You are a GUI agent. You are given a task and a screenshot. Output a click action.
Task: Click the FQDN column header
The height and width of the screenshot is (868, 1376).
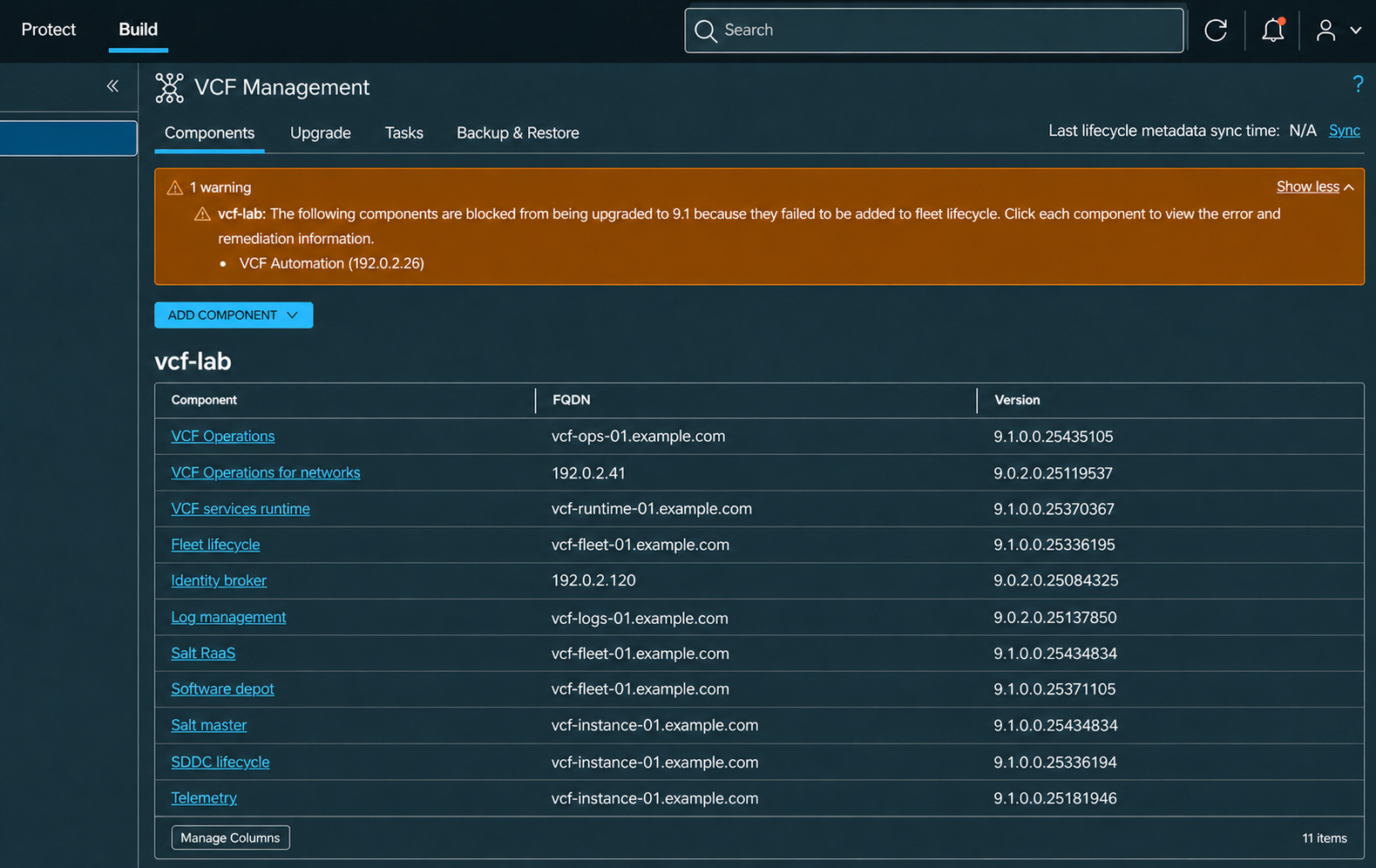[x=572, y=400]
